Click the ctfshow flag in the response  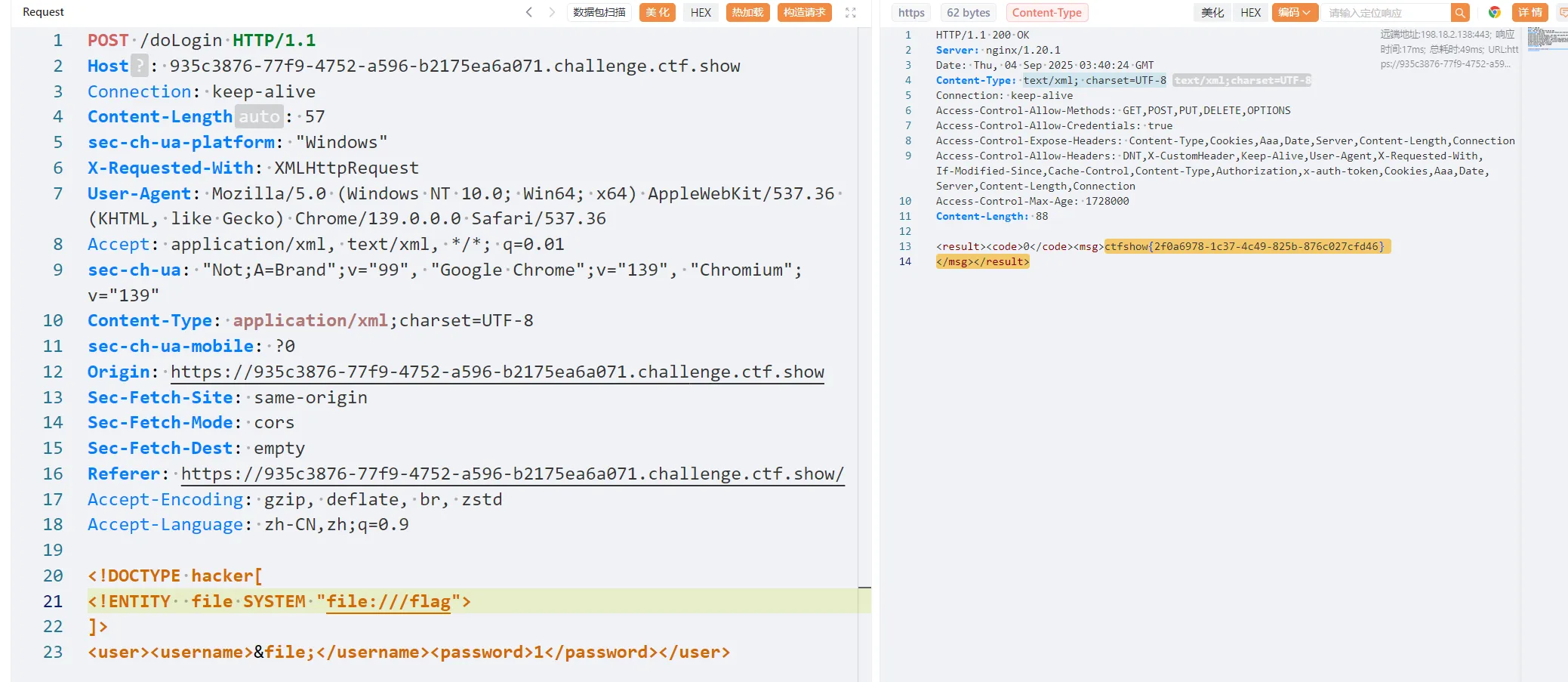click(x=1244, y=246)
